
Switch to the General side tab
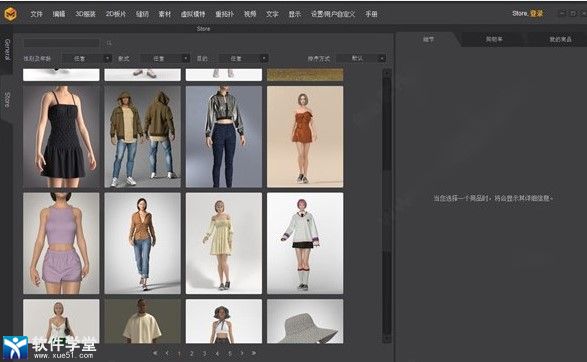pyautogui.click(x=7, y=49)
